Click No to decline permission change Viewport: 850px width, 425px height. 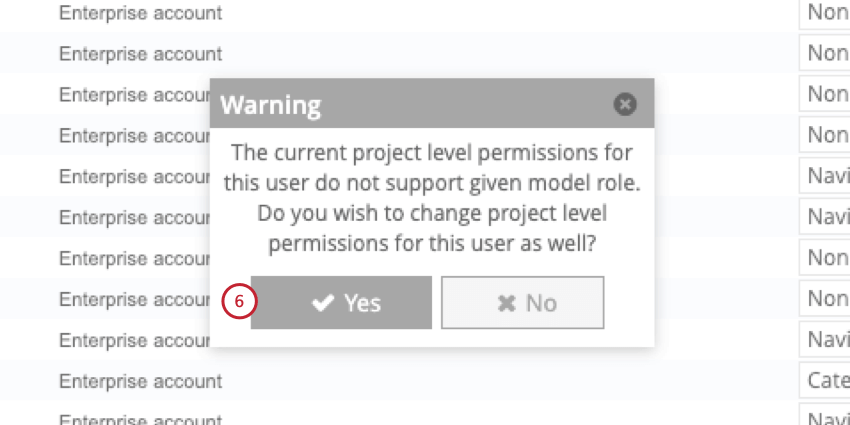522,303
